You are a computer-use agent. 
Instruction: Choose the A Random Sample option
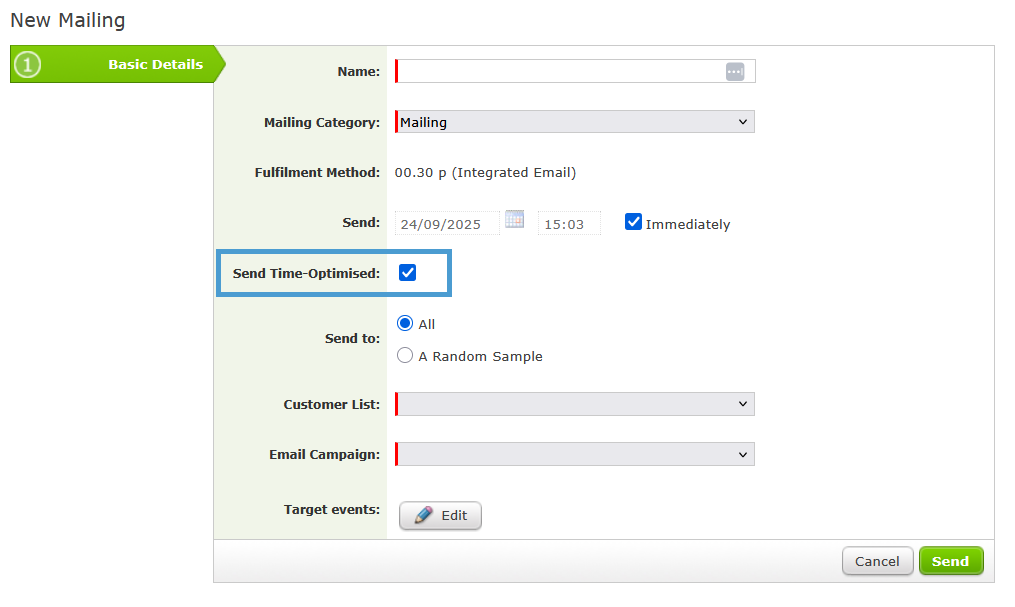point(405,355)
